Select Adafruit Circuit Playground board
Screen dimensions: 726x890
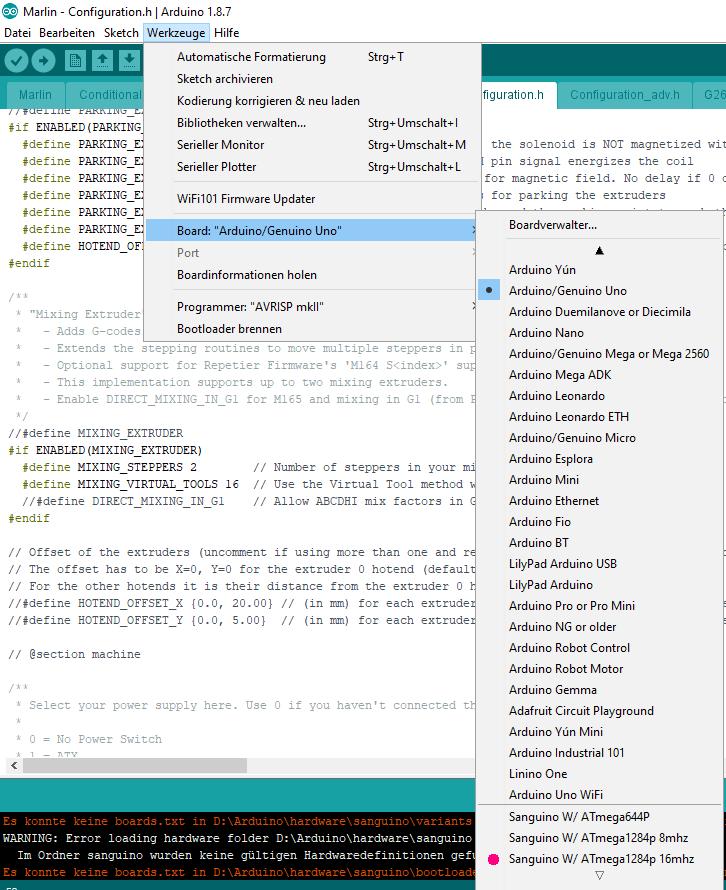point(599,711)
